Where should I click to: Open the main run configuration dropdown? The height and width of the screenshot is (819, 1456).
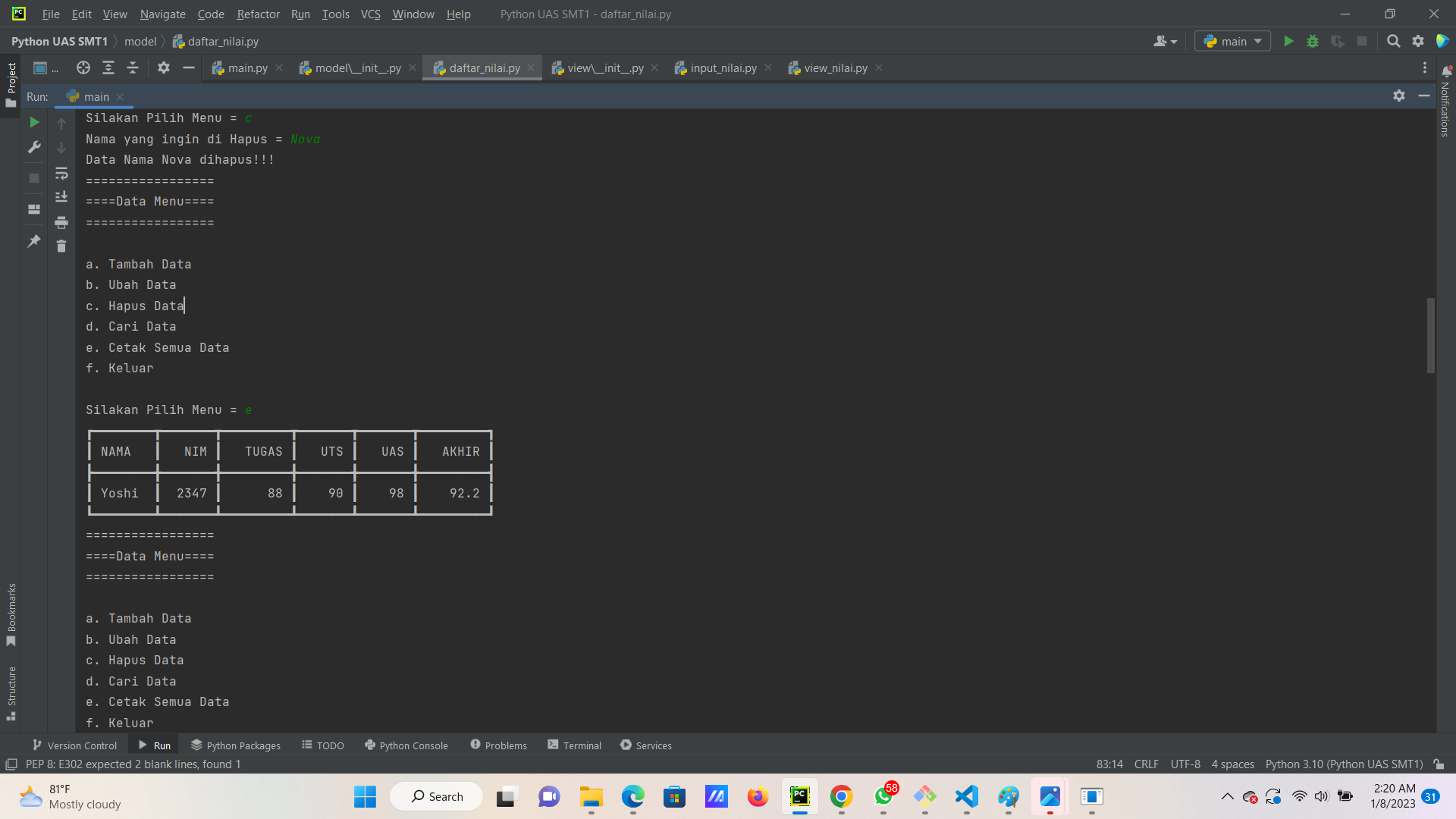tap(1232, 42)
